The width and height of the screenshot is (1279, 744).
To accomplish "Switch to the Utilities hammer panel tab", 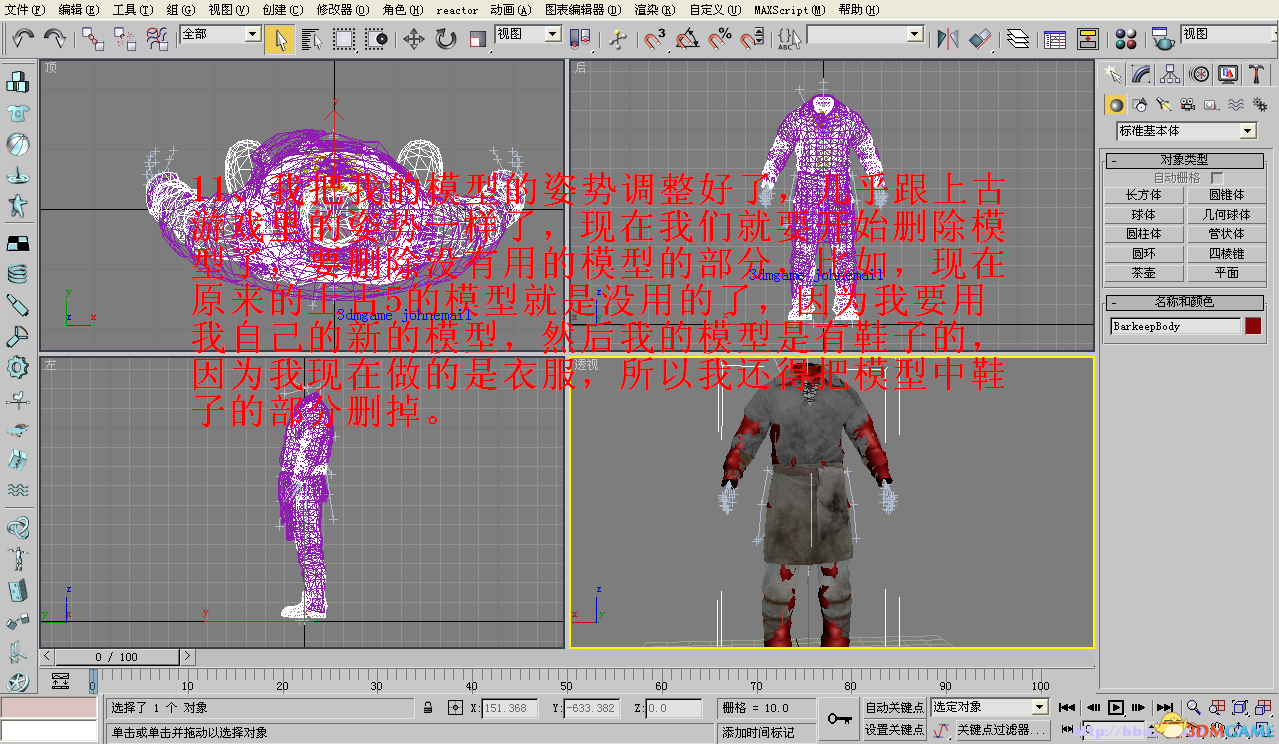I will click(x=1257, y=74).
